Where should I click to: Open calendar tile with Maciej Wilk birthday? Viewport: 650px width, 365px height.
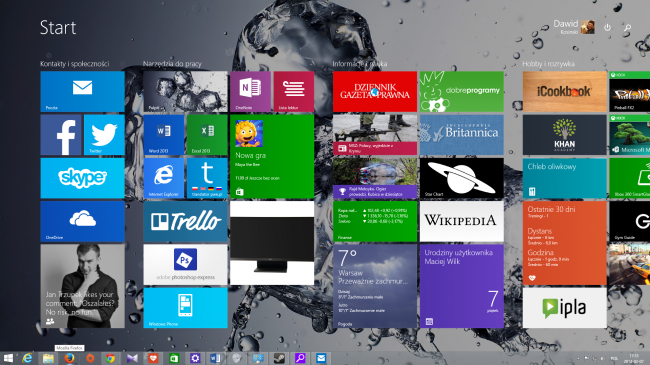462,286
